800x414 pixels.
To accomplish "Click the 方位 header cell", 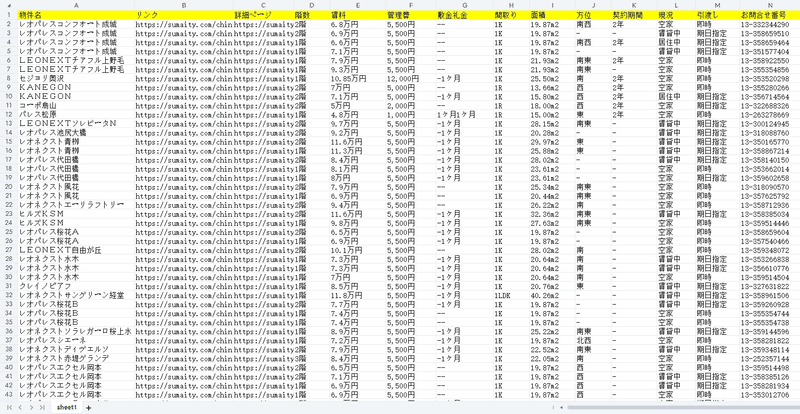I will (593, 15).
